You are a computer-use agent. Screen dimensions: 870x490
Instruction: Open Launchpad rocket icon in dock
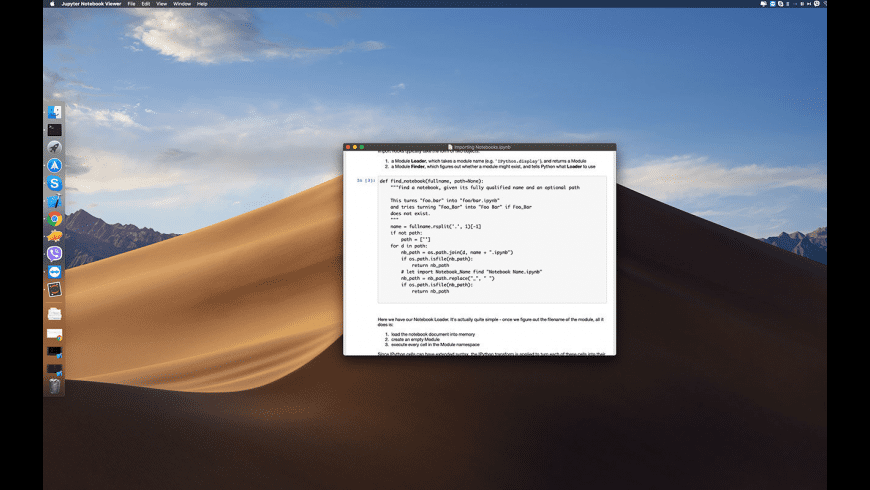coord(55,148)
